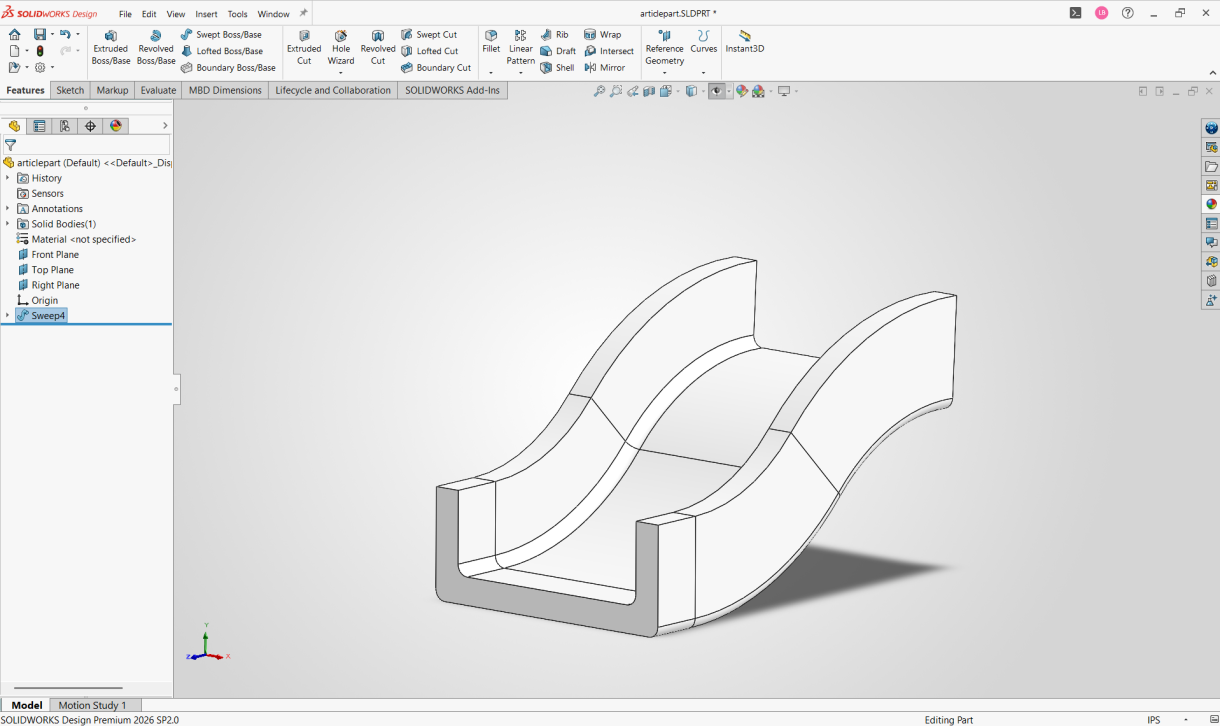The height and width of the screenshot is (726, 1220).
Task: Expand the Curves dropdown arrow
Action: coord(703,72)
